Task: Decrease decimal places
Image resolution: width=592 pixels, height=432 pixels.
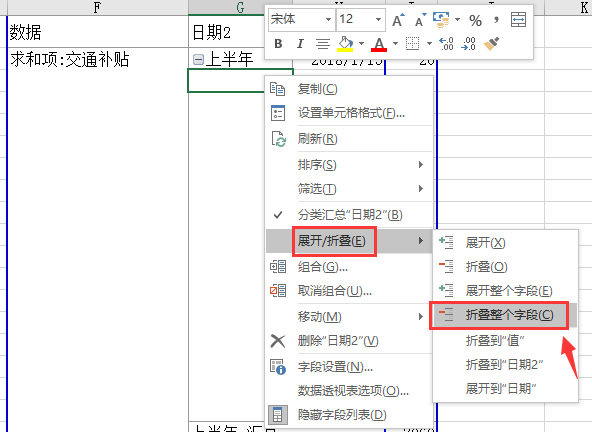Action: 469,44
